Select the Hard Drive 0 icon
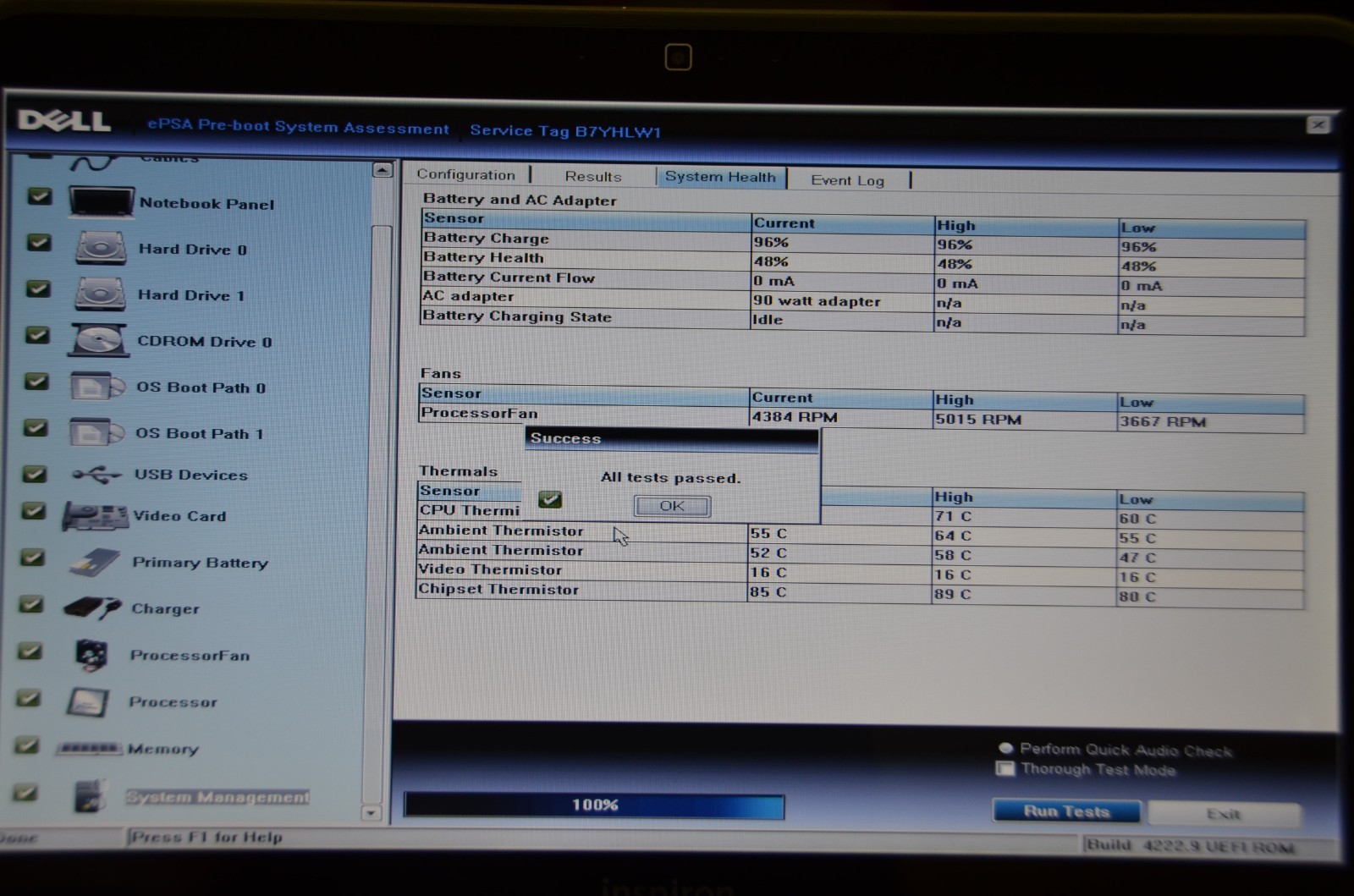This screenshot has height=896, width=1354. tap(101, 248)
